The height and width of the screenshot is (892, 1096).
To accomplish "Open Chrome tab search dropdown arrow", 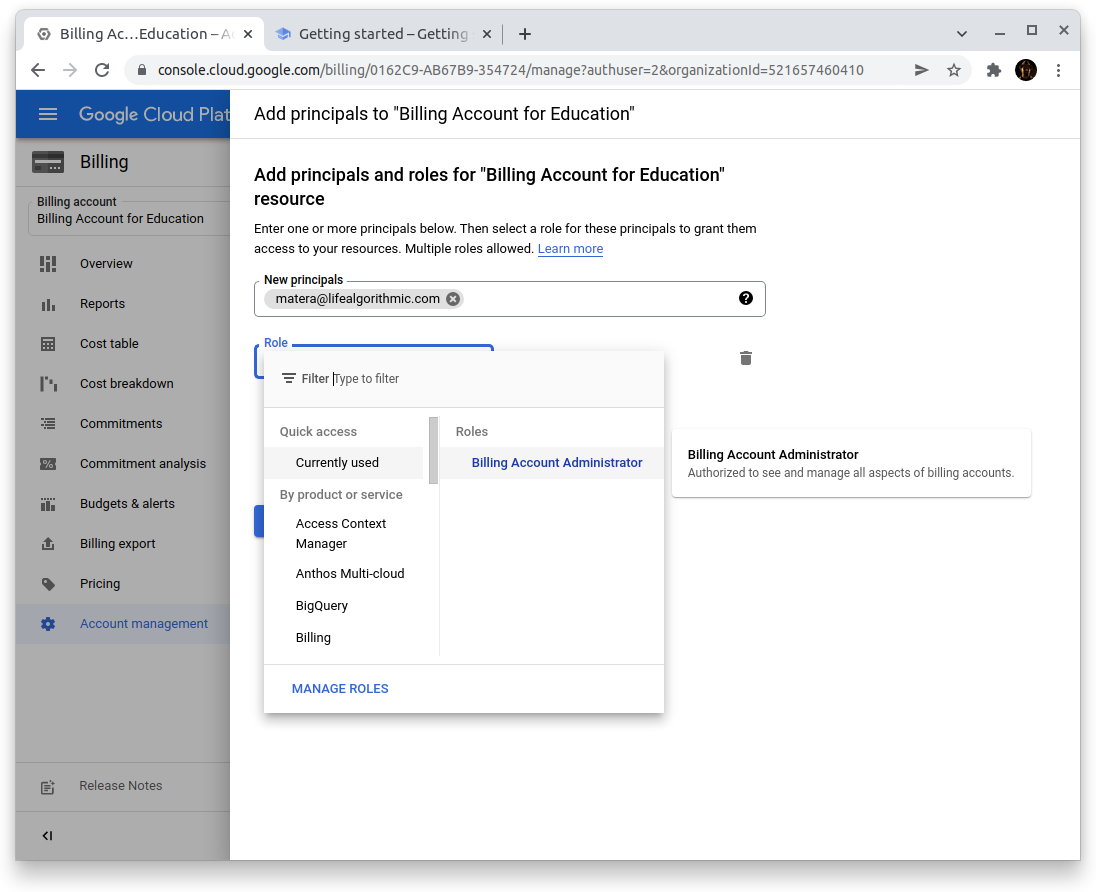I will point(961,34).
